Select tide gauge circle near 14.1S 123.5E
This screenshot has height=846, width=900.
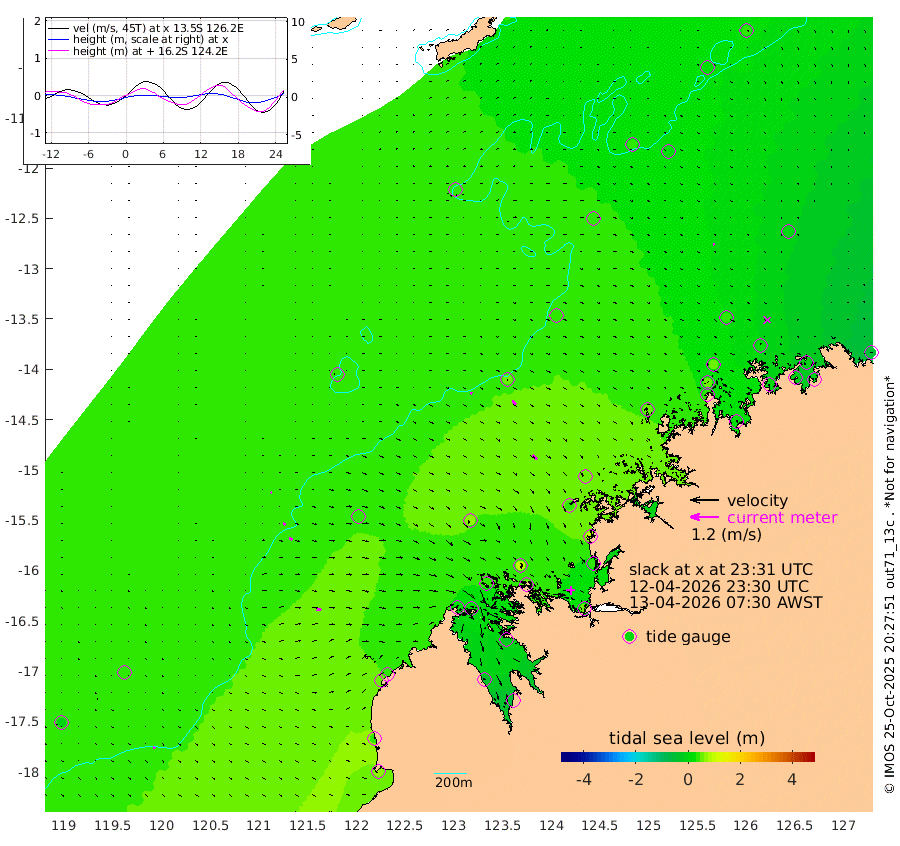pyautogui.click(x=507, y=379)
